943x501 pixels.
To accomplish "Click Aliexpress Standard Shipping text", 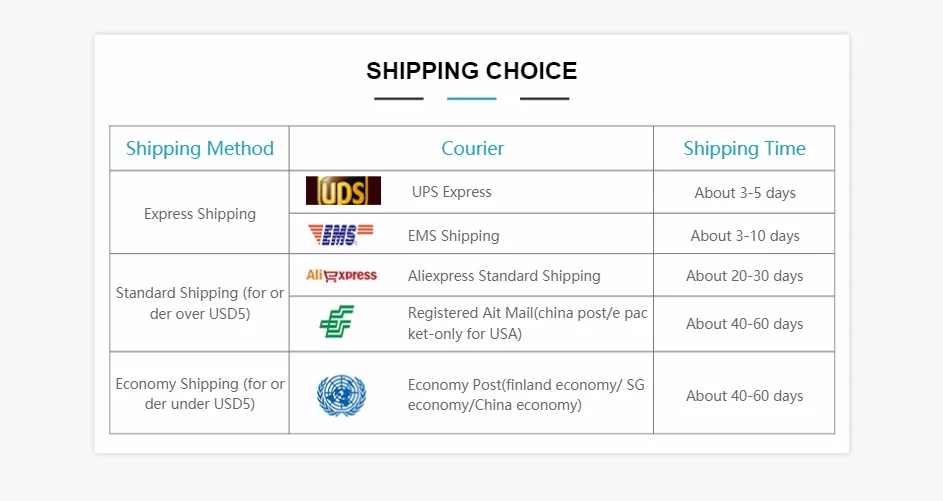I will (x=504, y=276).
